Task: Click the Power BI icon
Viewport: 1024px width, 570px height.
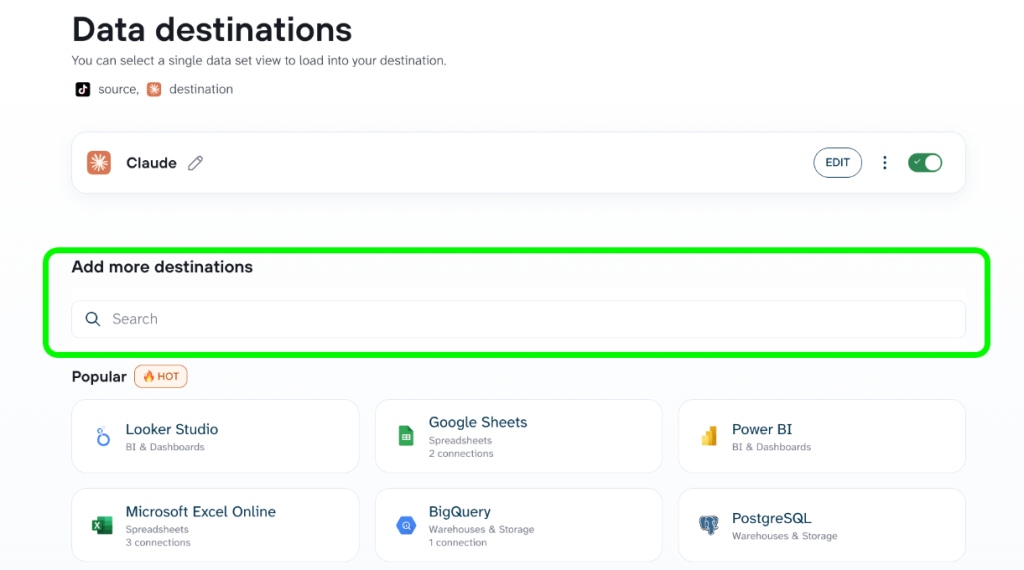Action: [x=709, y=436]
